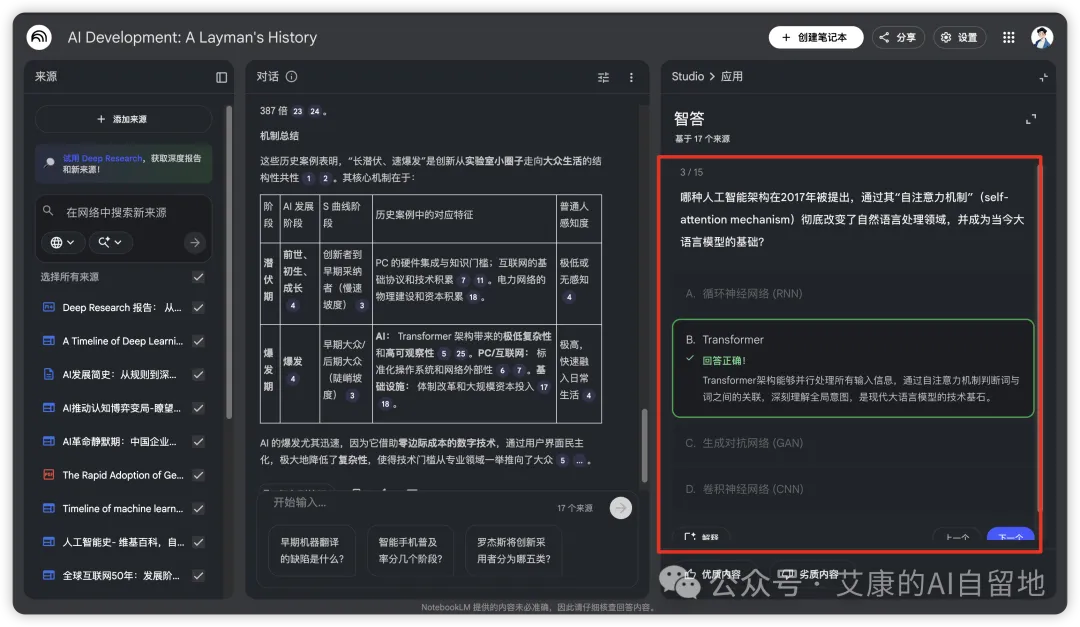1080x627 pixels.
Task: Click the chat panel vertical scrollbar
Action: [645, 444]
